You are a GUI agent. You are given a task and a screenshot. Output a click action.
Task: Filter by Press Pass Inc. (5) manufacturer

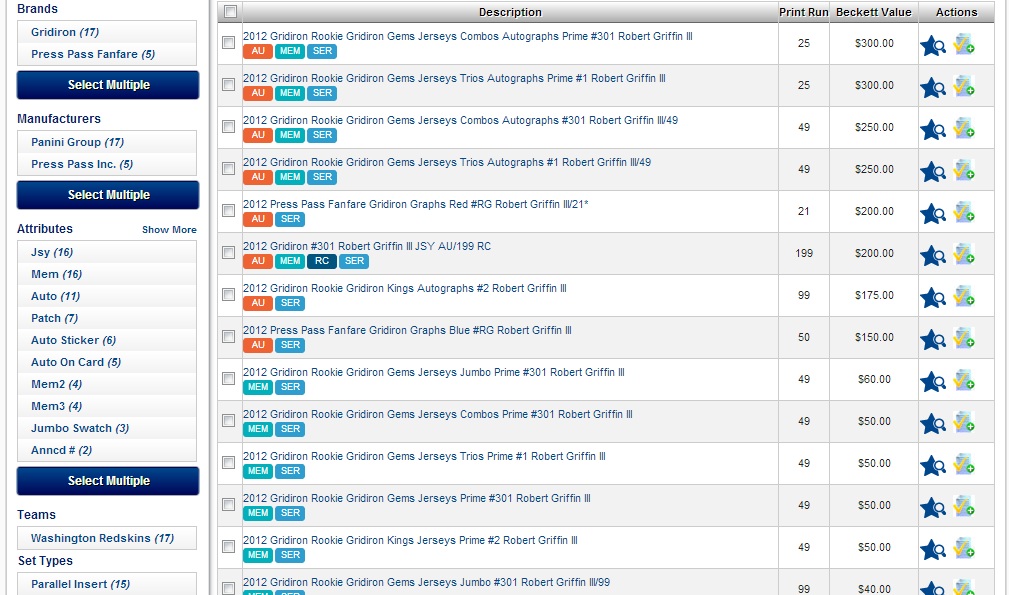pyautogui.click(x=82, y=164)
